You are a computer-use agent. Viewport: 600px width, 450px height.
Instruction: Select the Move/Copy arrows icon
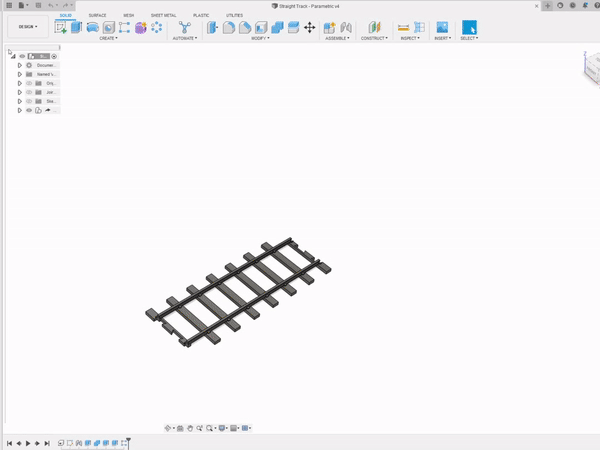coord(310,28)
